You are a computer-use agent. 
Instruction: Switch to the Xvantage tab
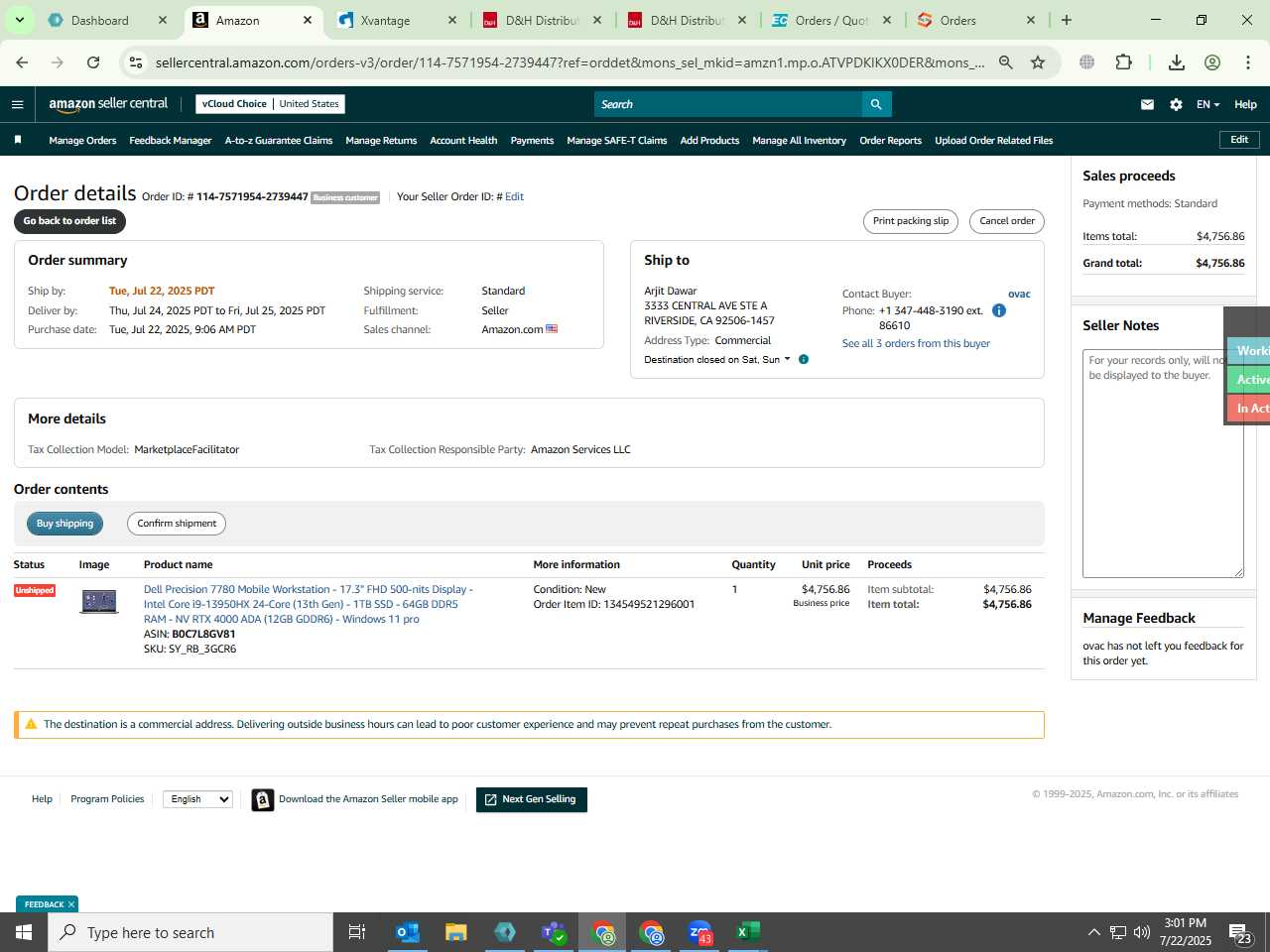pos(396,20)
